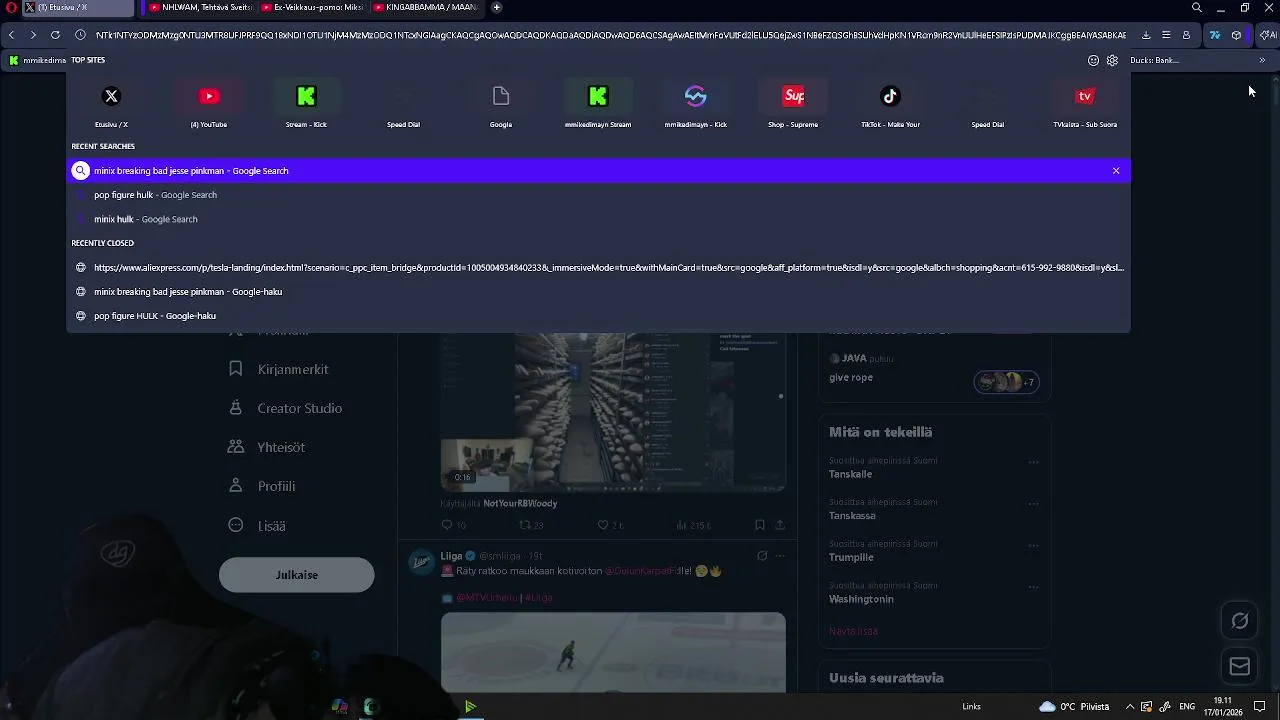1280x720 pixels.
Task: Open the downloads icon in toolbar
Action: coord(1146,35)
